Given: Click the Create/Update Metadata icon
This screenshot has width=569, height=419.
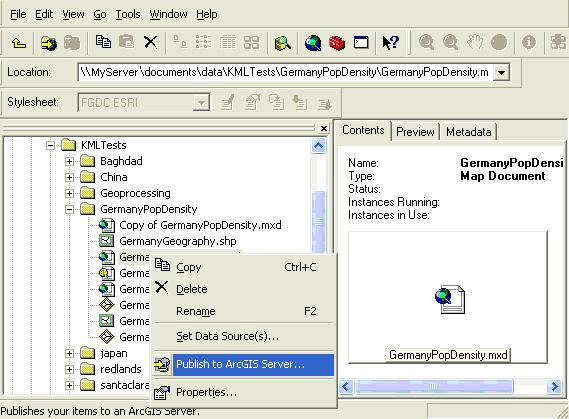Looking at the screenshot, I should 277,102.
